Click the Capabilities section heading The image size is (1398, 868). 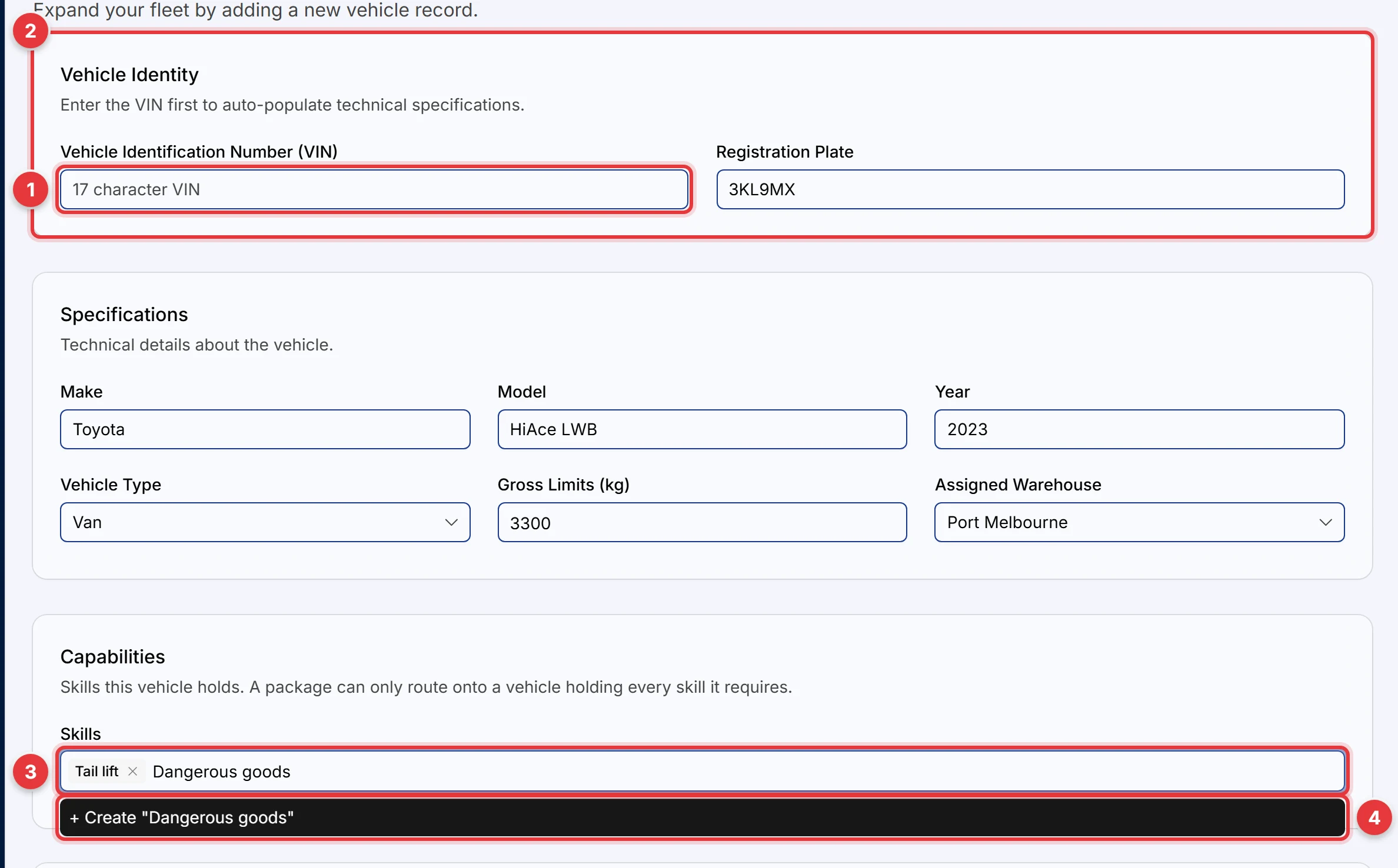[112, 657]
